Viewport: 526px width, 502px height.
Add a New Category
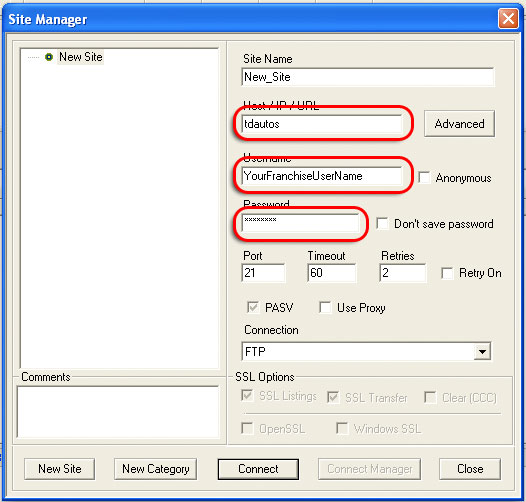click(156, 469)
